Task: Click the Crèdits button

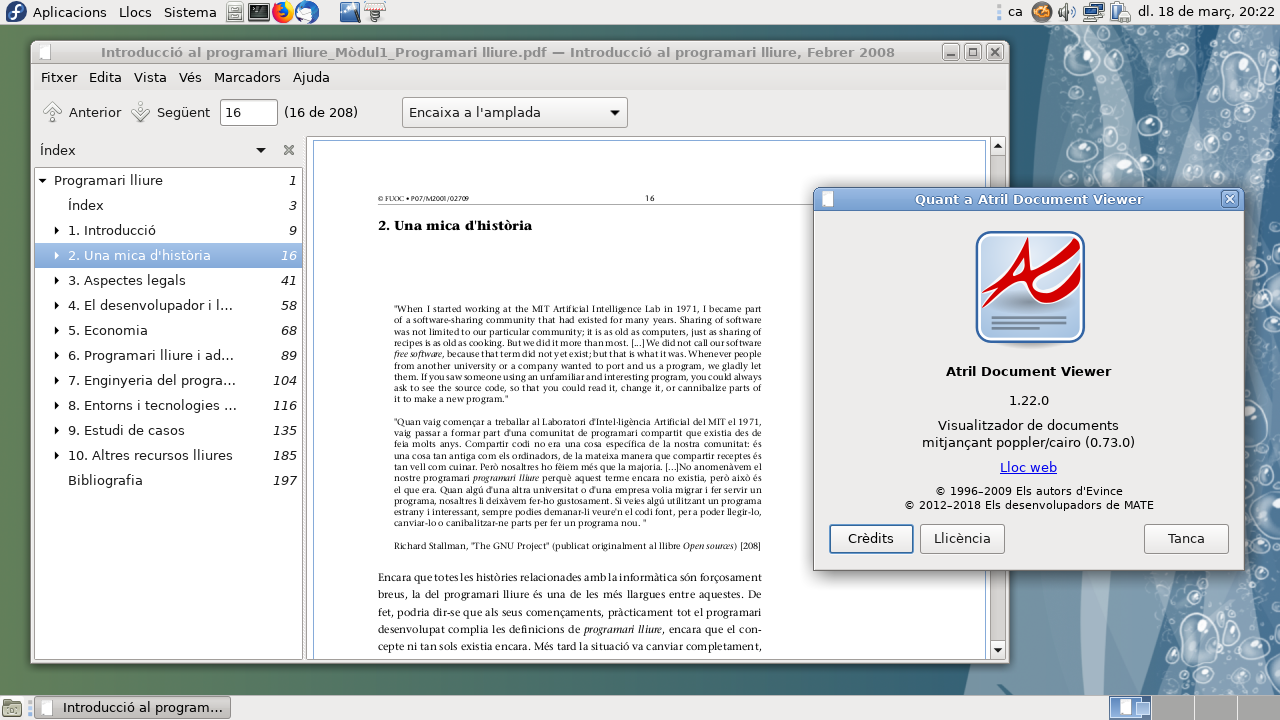Action: click(x=871, y=539)
